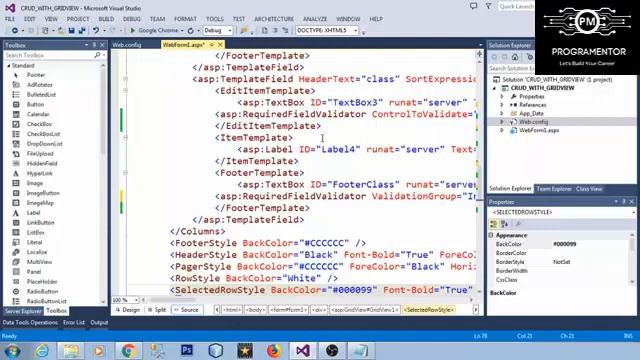Expand the App_Data folder node
This screenshot has height=360, width=640.
(502, 113)
